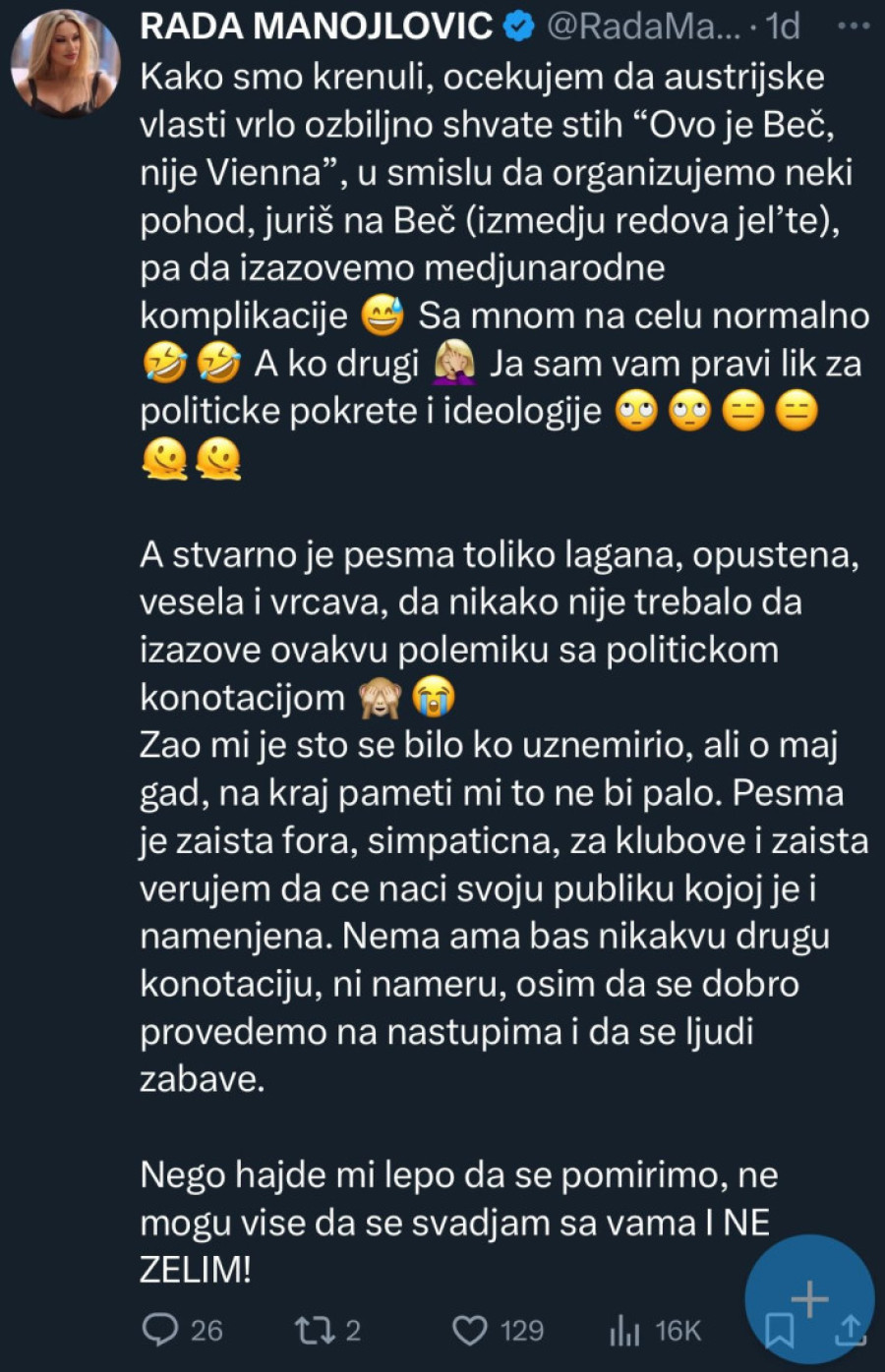The width and height of the screenshot is (885, 1372).
Task: Click the @RadaMa... handle
Action: pos(642,27)
